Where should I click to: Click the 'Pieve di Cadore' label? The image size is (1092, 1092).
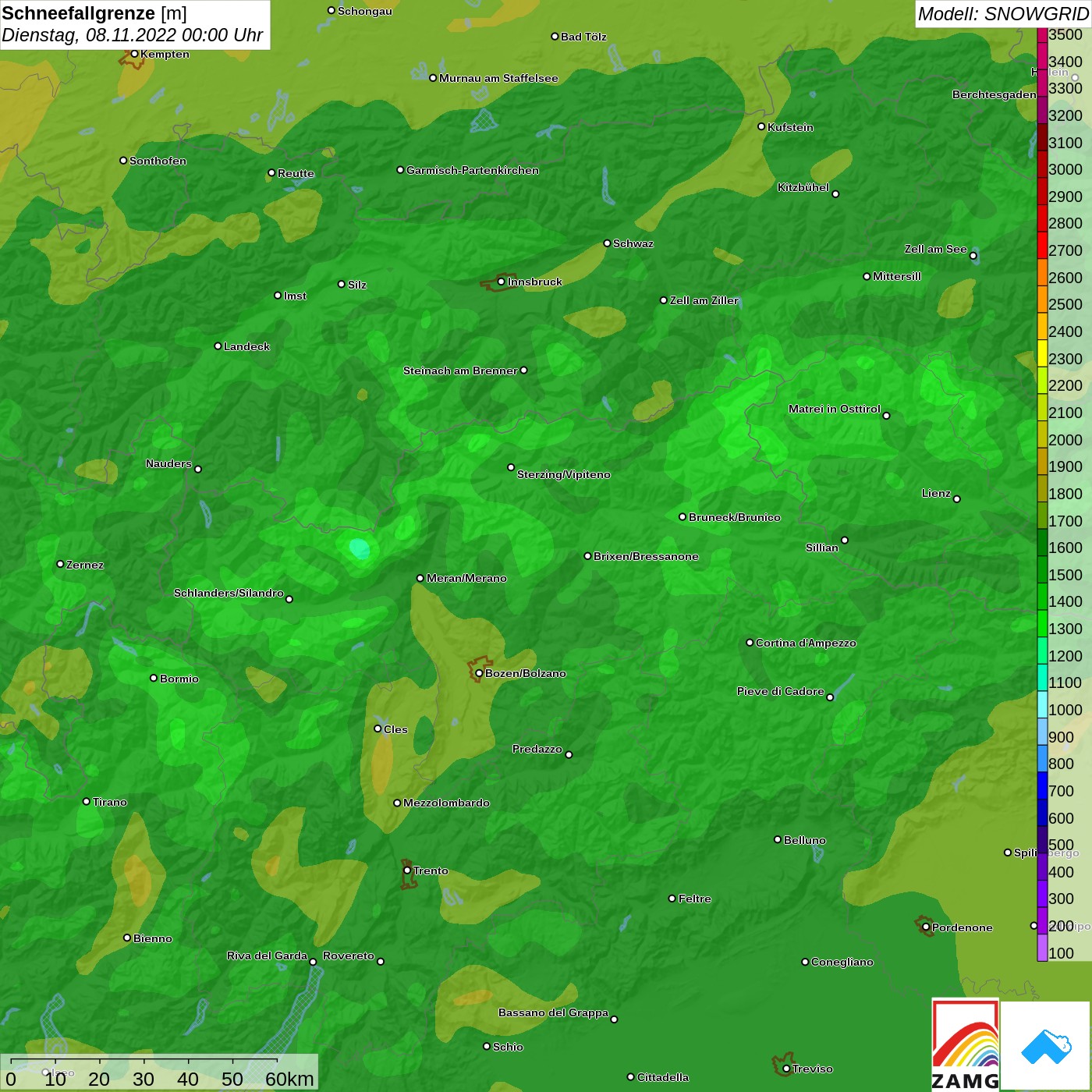click(x=781, y=691)
